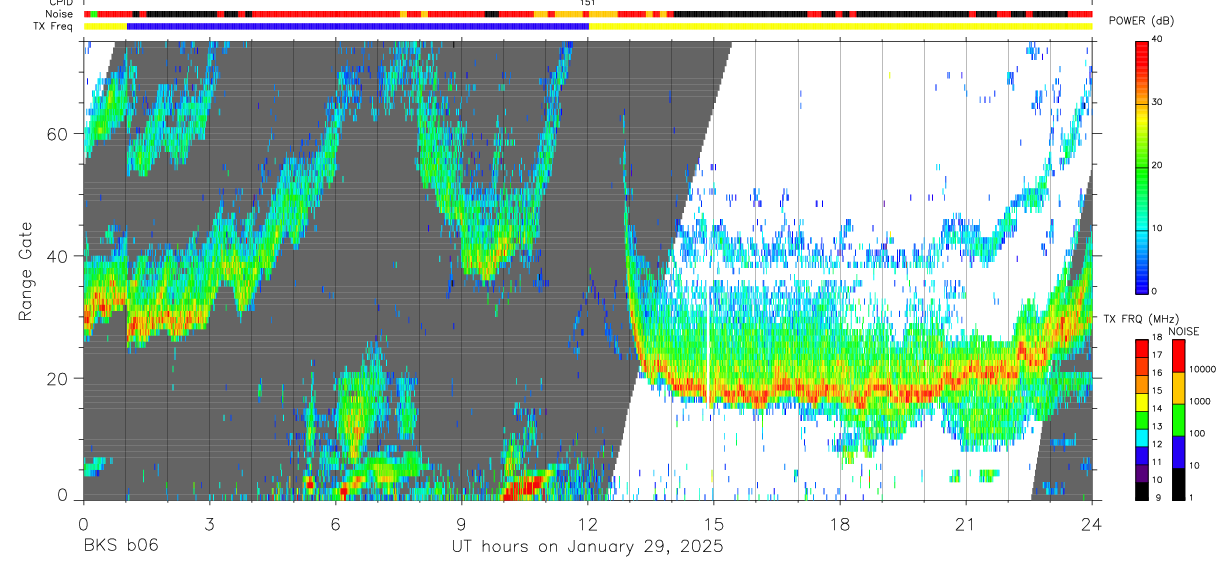
Task: Click the '1000' value on the NOISE scale
Action: [x=1200, y=403]
